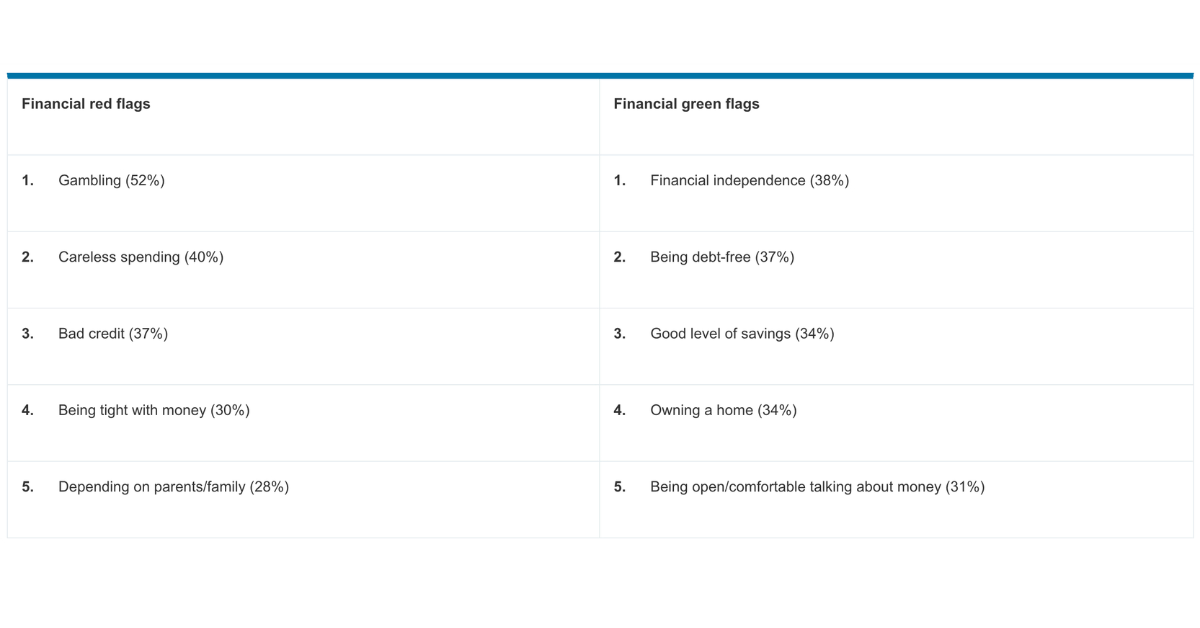Select the 'Bad credit (37%)' cell
This screenshot has height=628, width=1200.
click(303, 346)
